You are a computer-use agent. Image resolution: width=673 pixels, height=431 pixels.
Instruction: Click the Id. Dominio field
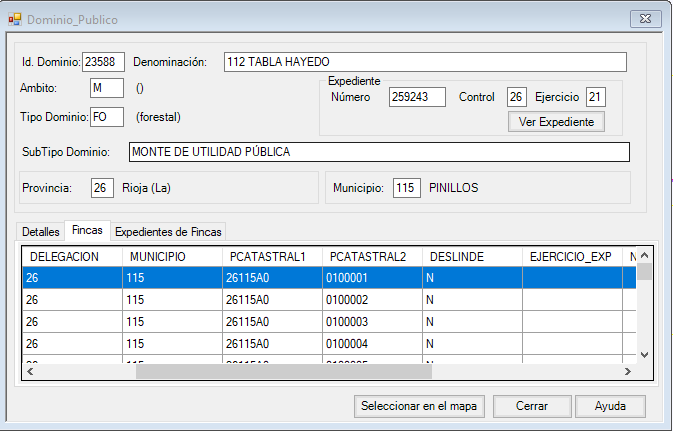(x=104, y=62)
